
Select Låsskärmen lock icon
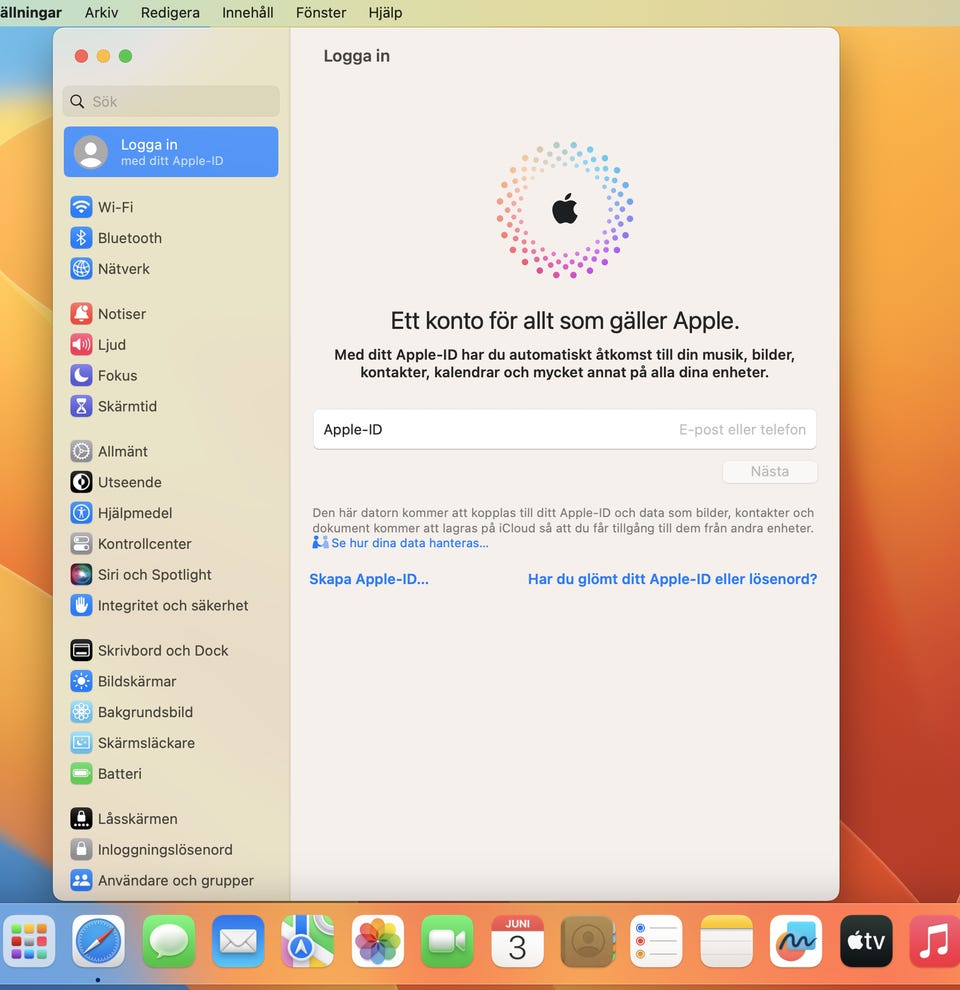[81, 819]
